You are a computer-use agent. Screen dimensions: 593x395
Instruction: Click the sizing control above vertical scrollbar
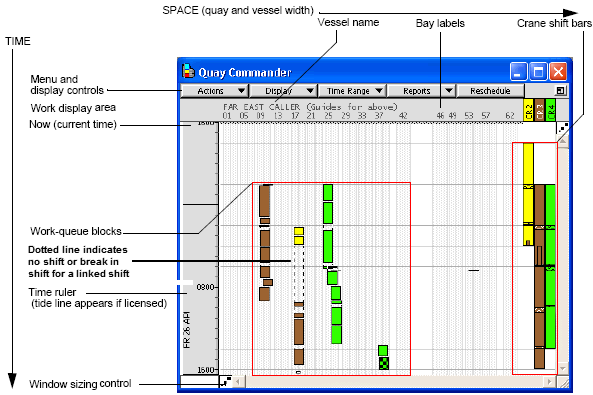coord(563,128)
